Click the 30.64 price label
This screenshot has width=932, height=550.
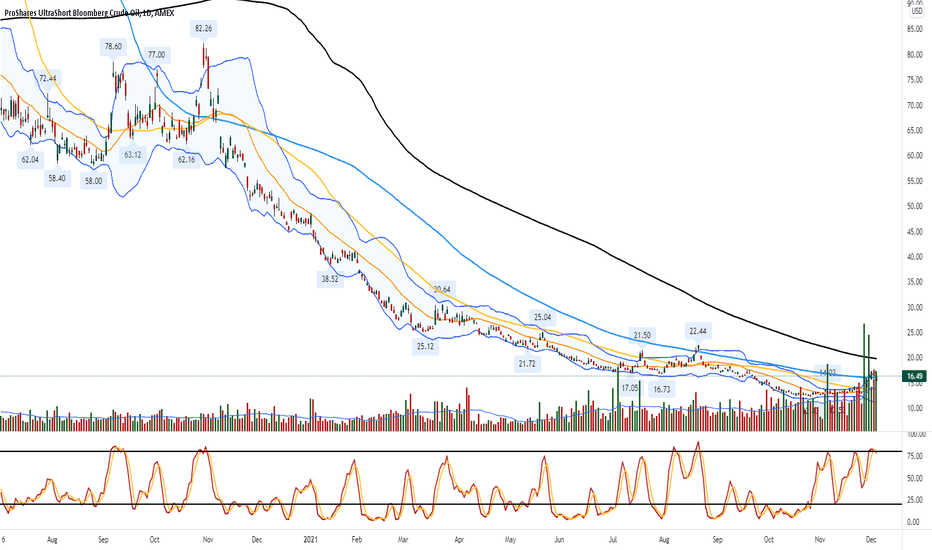442,290
